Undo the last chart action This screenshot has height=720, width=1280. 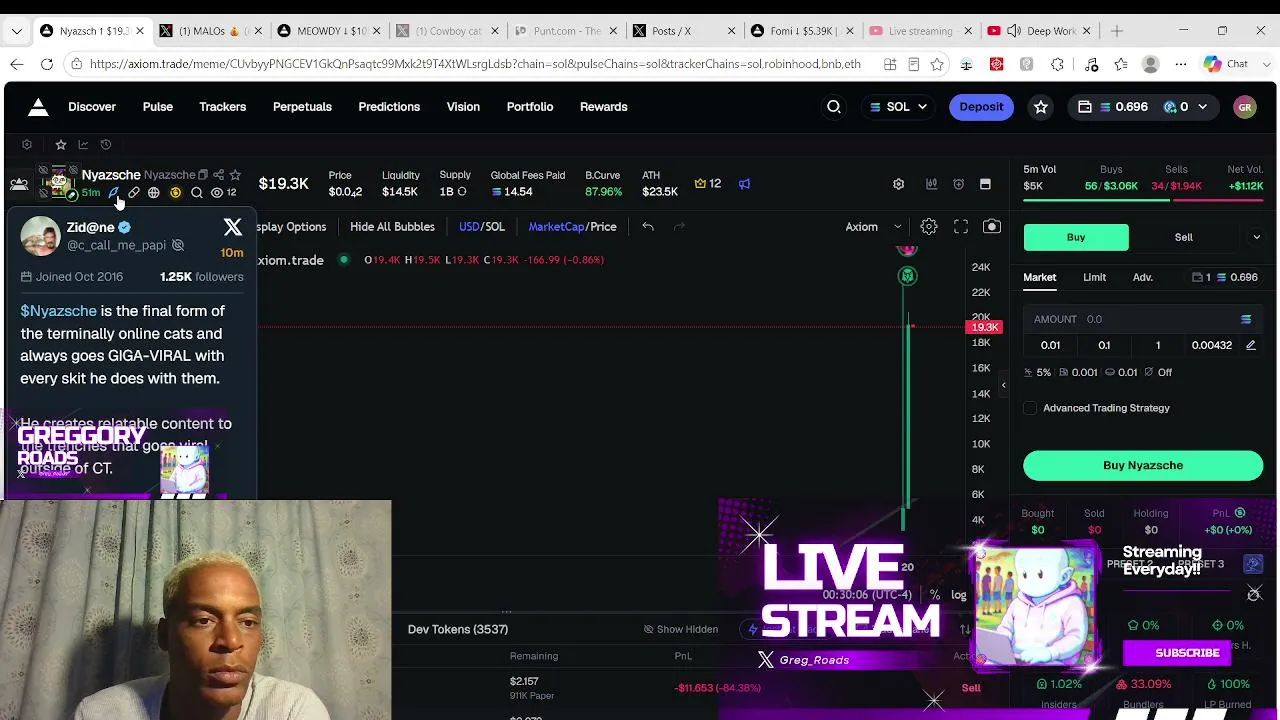[x=648, y=227]
